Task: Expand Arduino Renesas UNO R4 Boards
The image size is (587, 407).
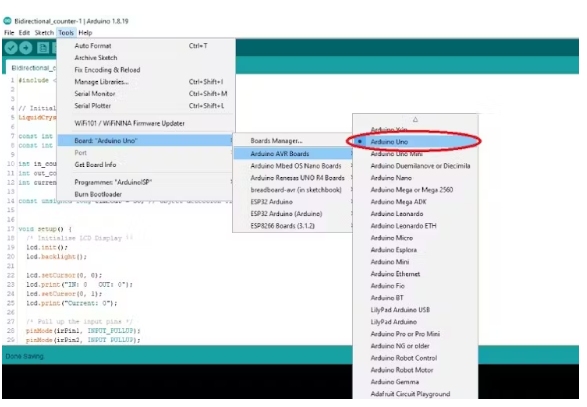Action: pyautogui.click(x=293, y=178)
